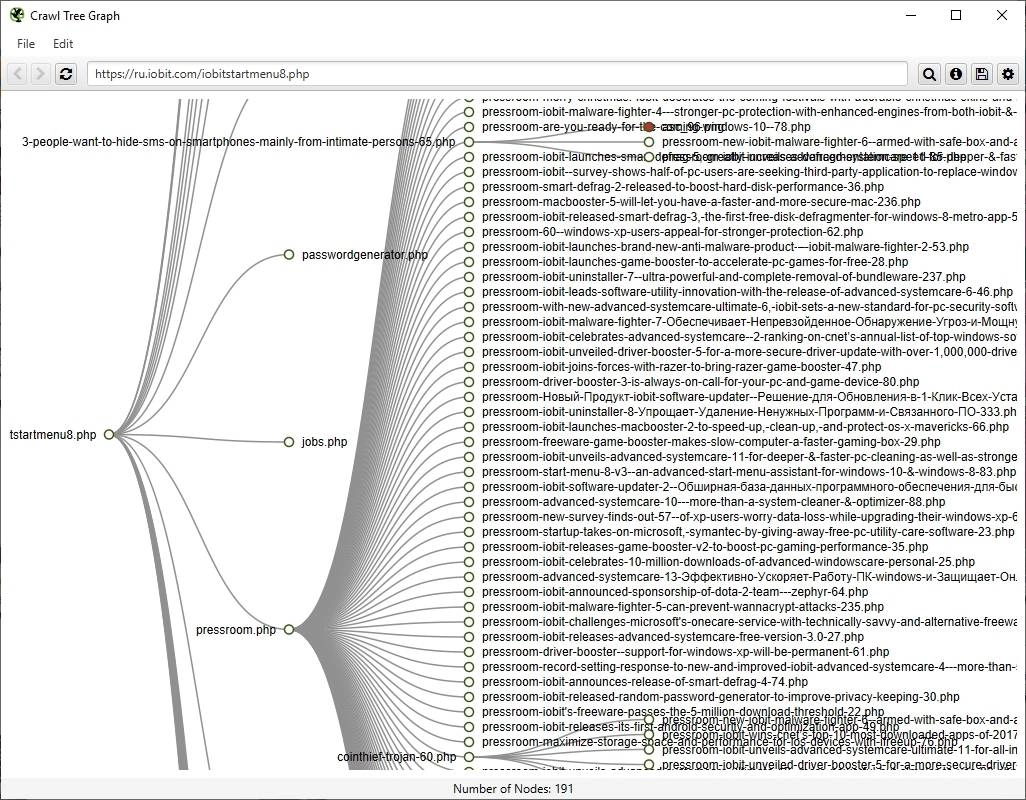Select the highlighted red node

pyautogui.click(x=648, y=127)
